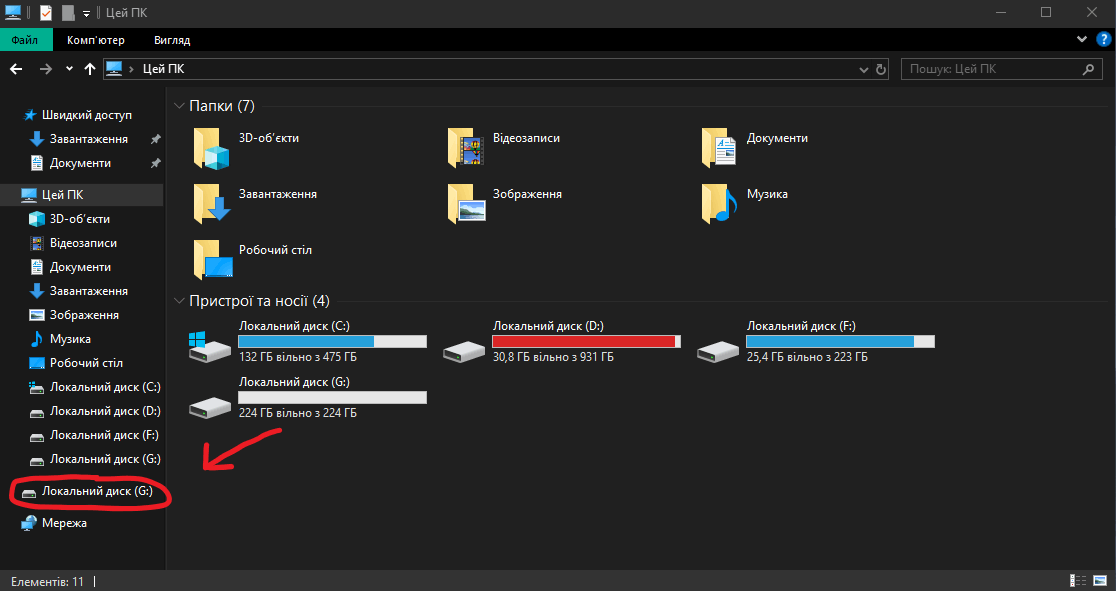The width and height of the screenshot is (1116, 591).
Task: Open Робочий стіл in the sidebar tree
Action: pos(86,363)
